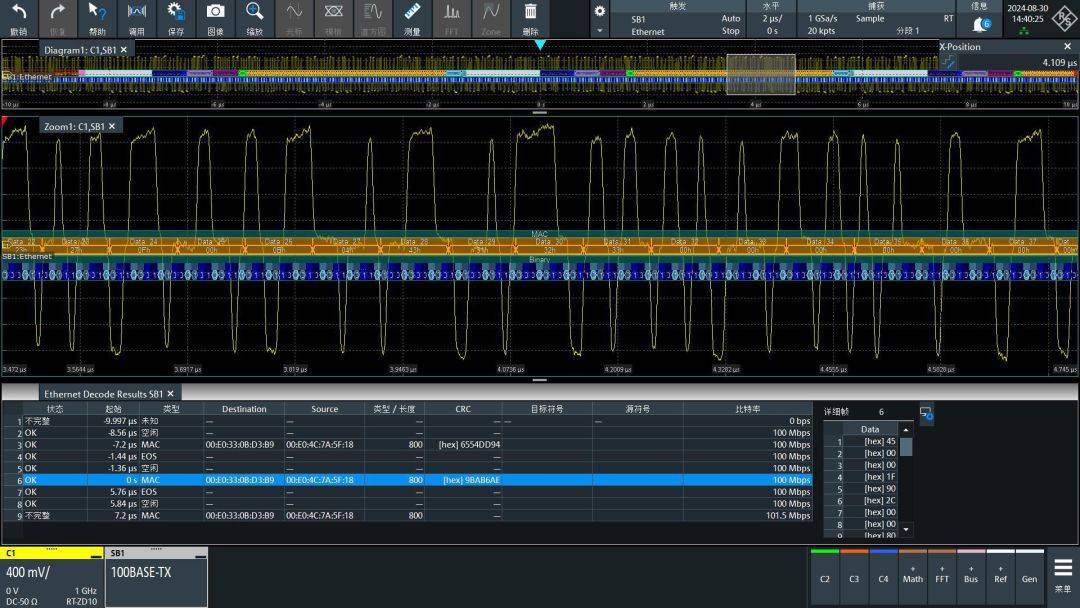Click the Delete (删除) trash icon
This screenshot has height=608, width=1080.
[x=531, y=17]
